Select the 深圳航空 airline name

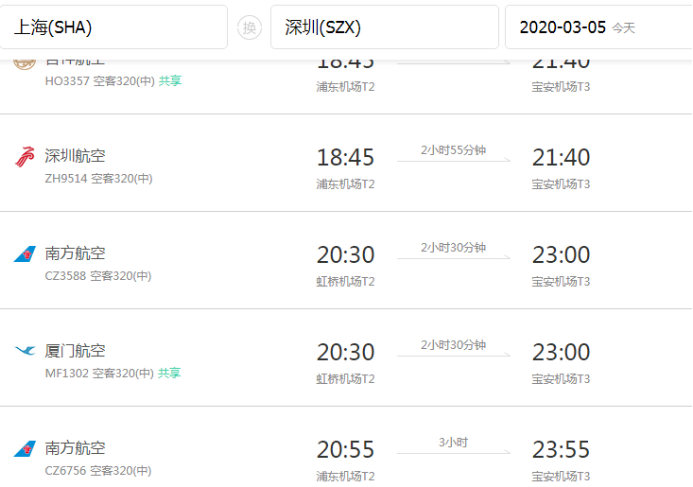75,156
